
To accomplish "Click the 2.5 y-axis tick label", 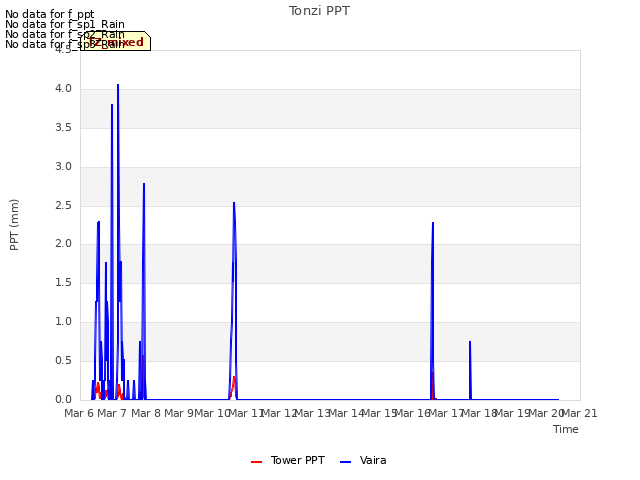I will click(63, 206).
